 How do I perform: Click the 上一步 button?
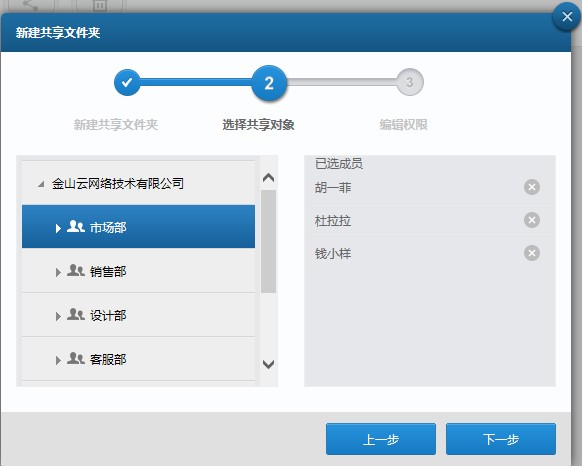381,439
